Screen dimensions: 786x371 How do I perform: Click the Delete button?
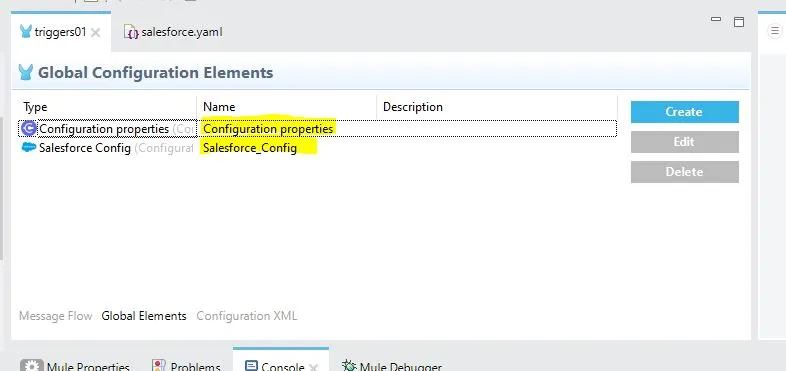(x=685, y=172)
